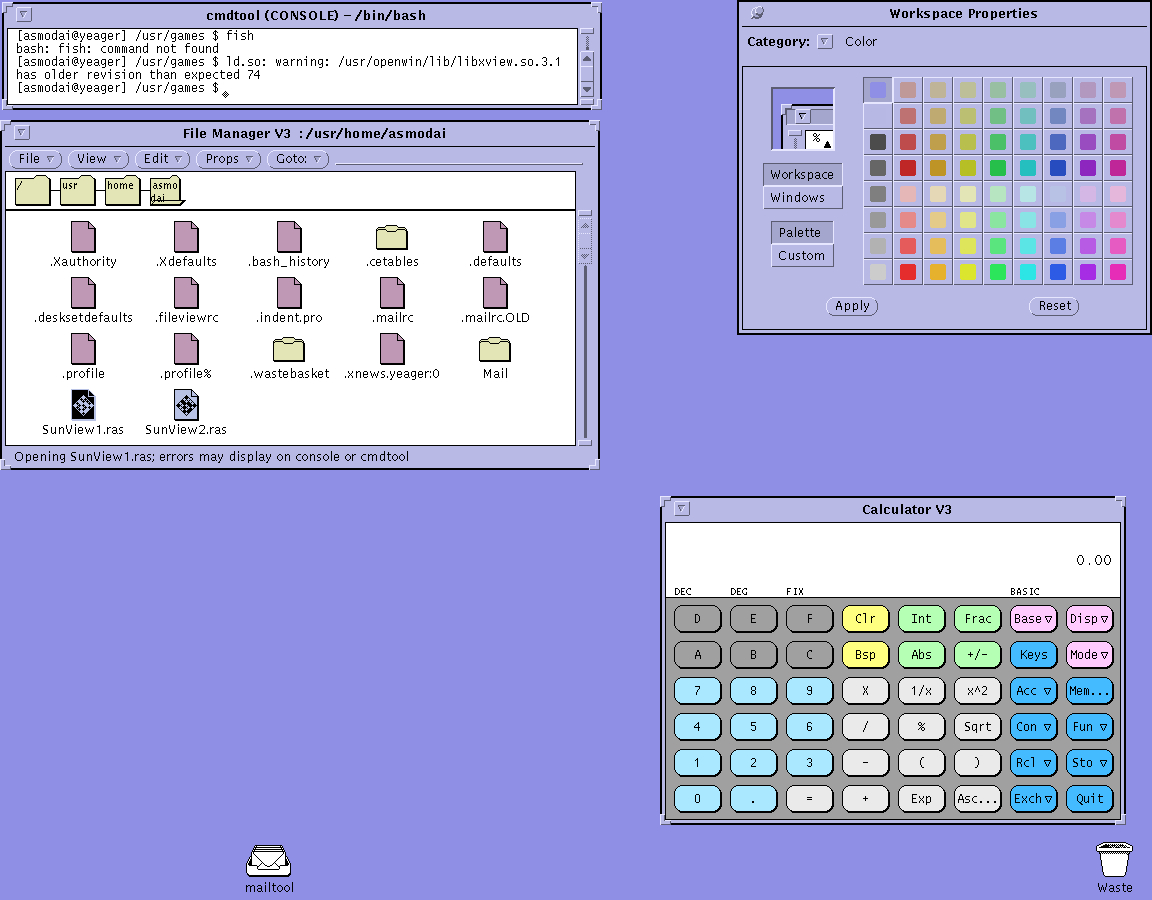The width and height of the screenshot is (1152, 900).
Task: Click the Apply button
Action: point(852,306)
